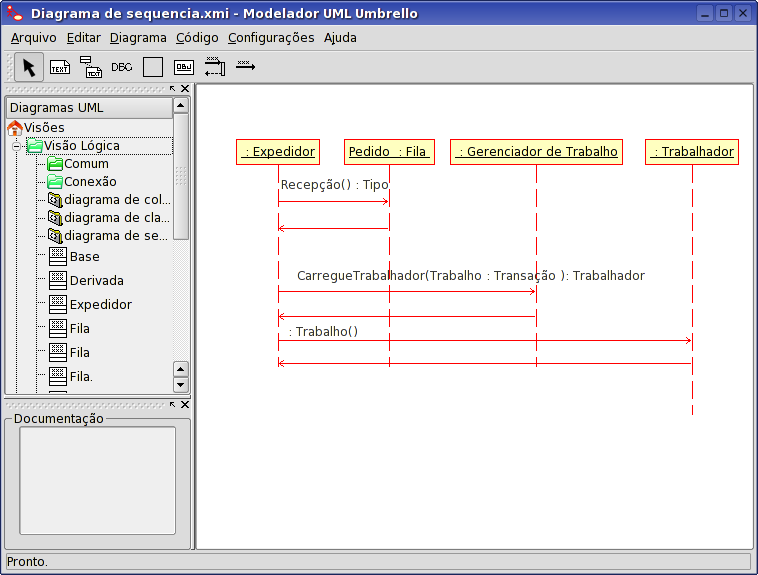
Task: Click the Derivada class icon
Action: [x=58, y=281]
